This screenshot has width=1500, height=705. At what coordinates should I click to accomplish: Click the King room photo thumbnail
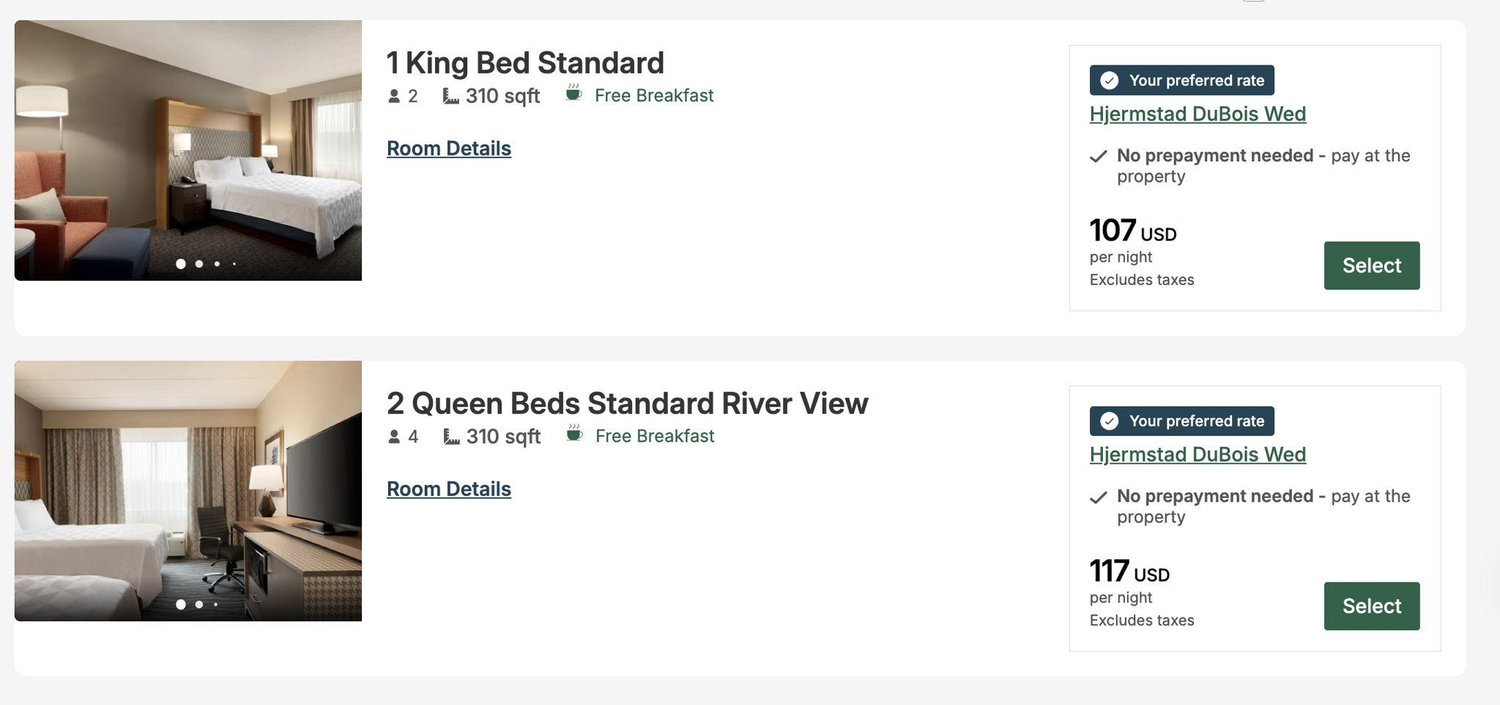188,150
